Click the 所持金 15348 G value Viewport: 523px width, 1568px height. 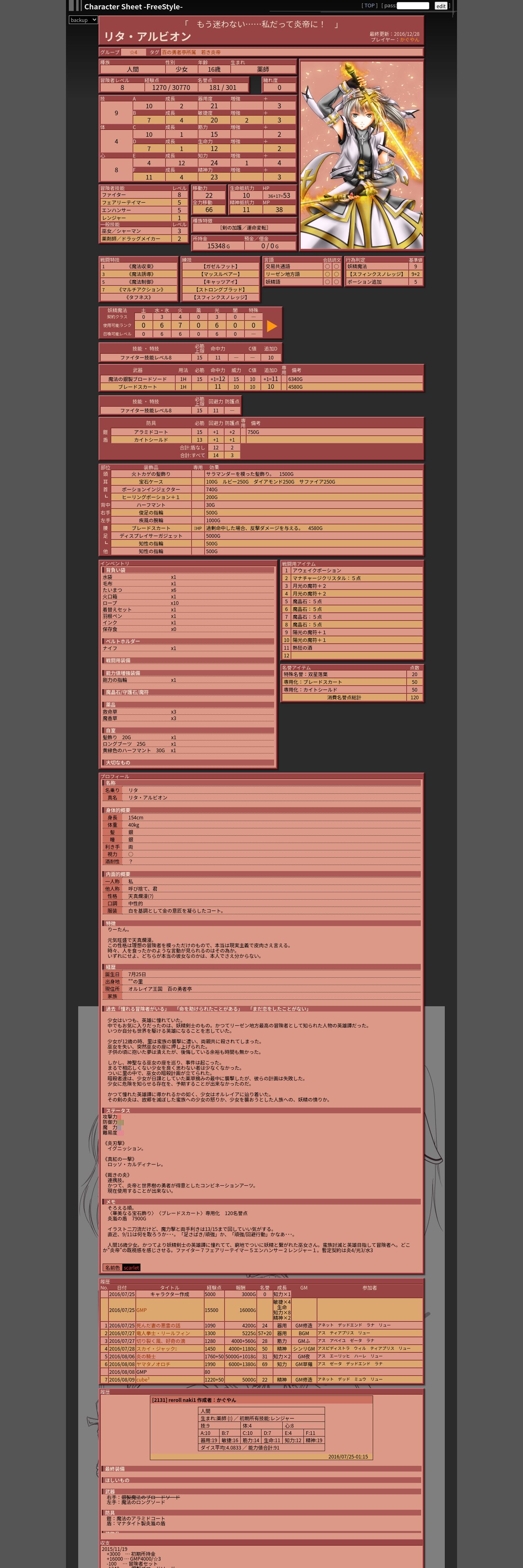pyautogui.click(x=218, y=246)
